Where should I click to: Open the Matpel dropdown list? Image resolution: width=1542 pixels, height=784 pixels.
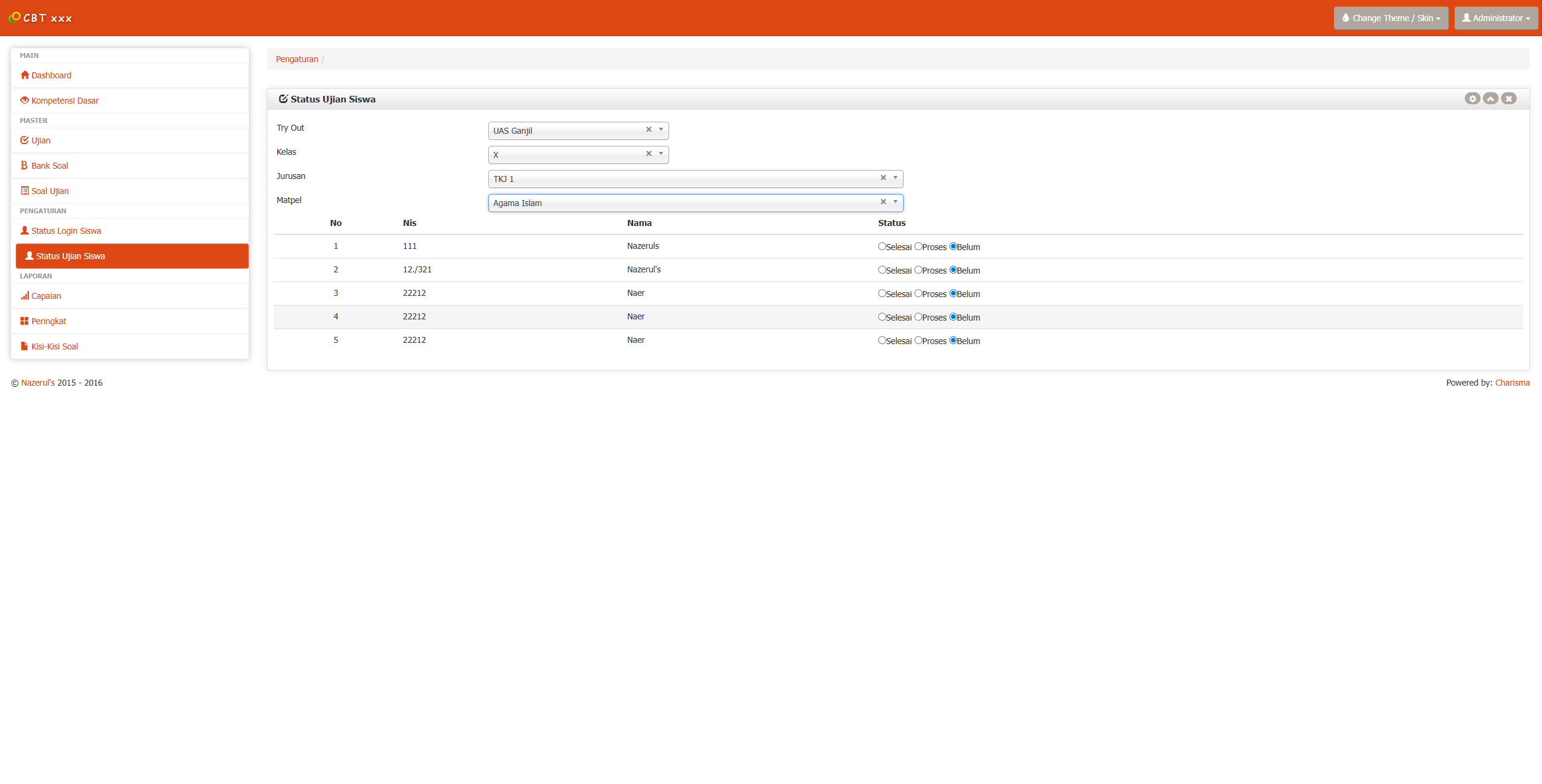click(x=896, y=202)
